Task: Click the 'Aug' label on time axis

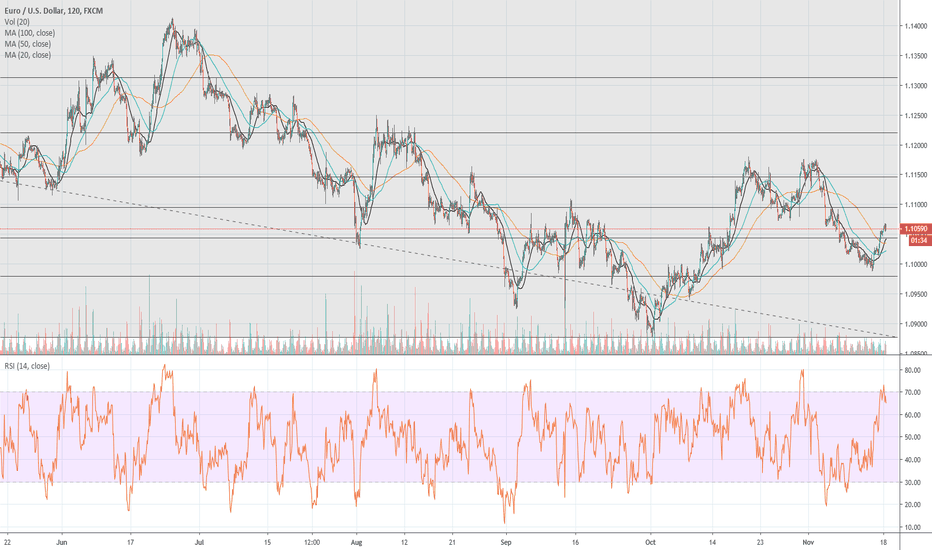Action: (357, 540)
